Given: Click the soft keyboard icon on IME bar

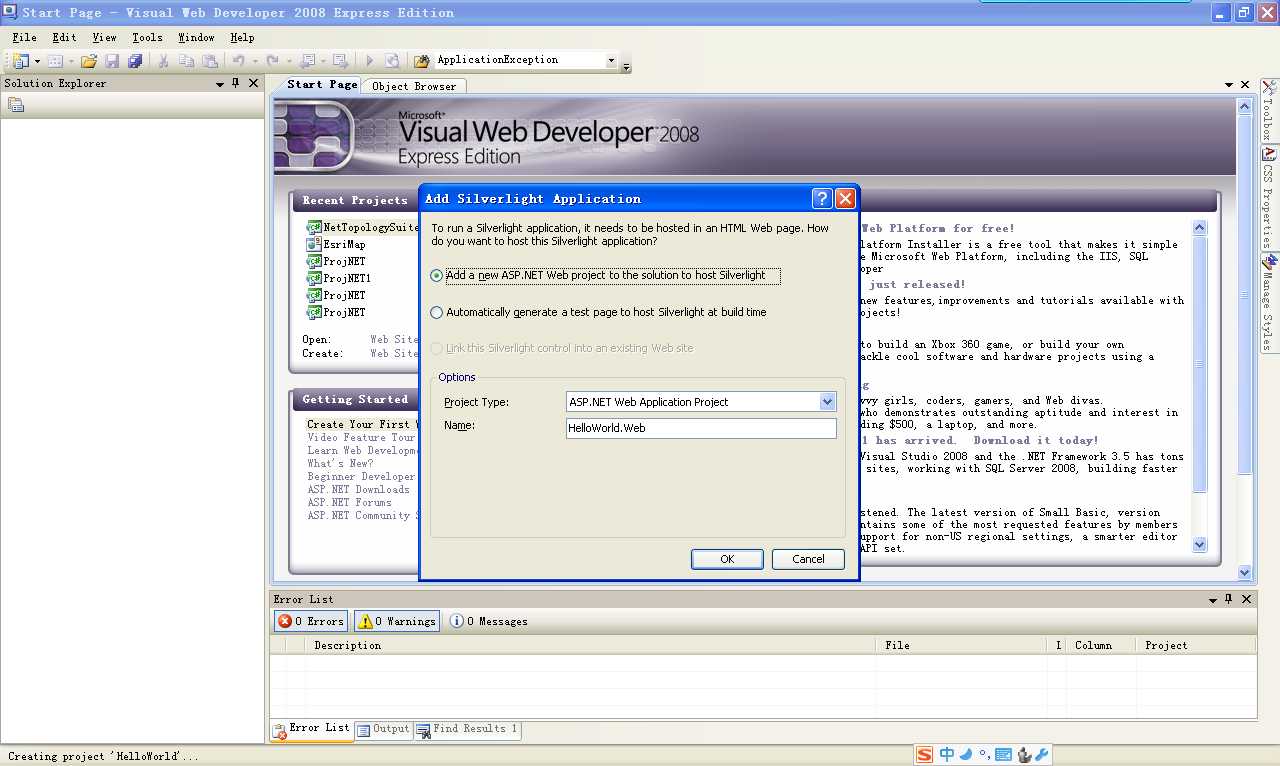Looking at the screenshot, I should point(1003,755).
